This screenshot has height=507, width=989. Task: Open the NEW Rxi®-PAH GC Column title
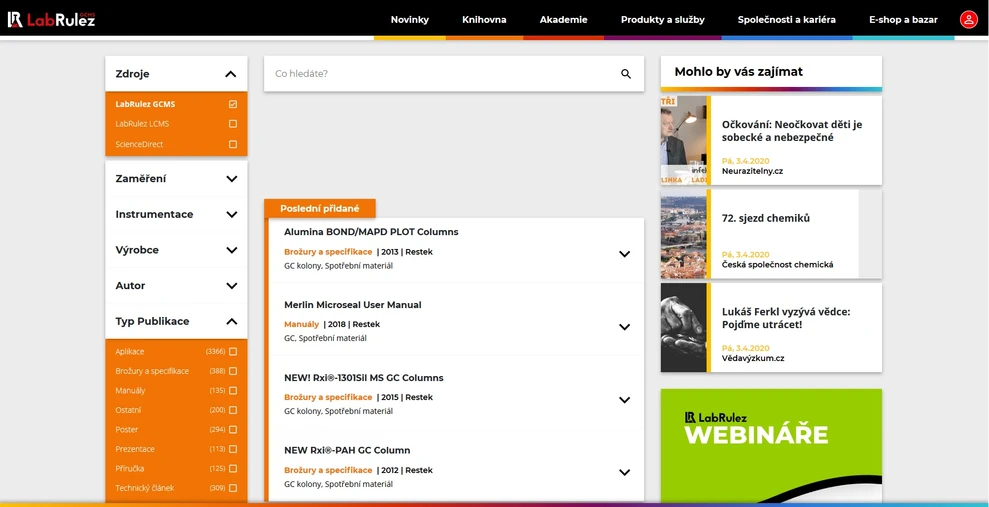click(x=347, y=451)
